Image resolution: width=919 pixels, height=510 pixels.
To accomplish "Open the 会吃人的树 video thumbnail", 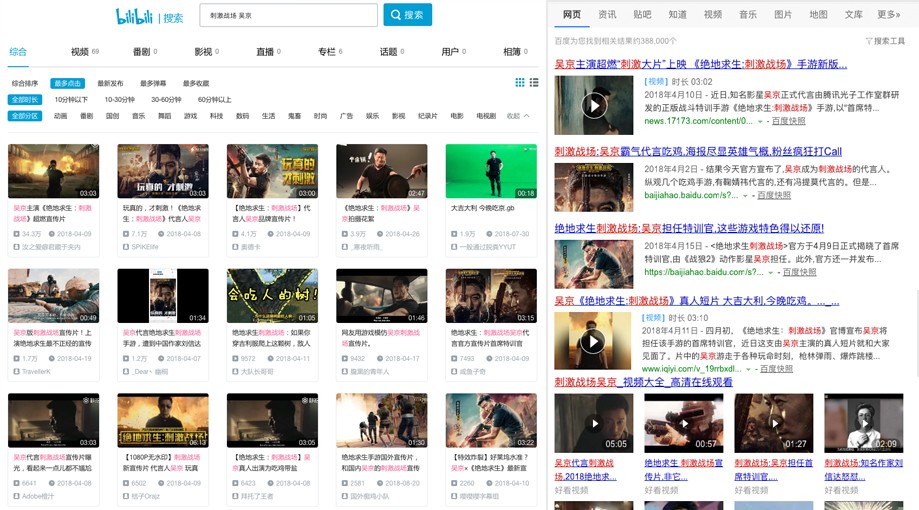I will (273, 296).
